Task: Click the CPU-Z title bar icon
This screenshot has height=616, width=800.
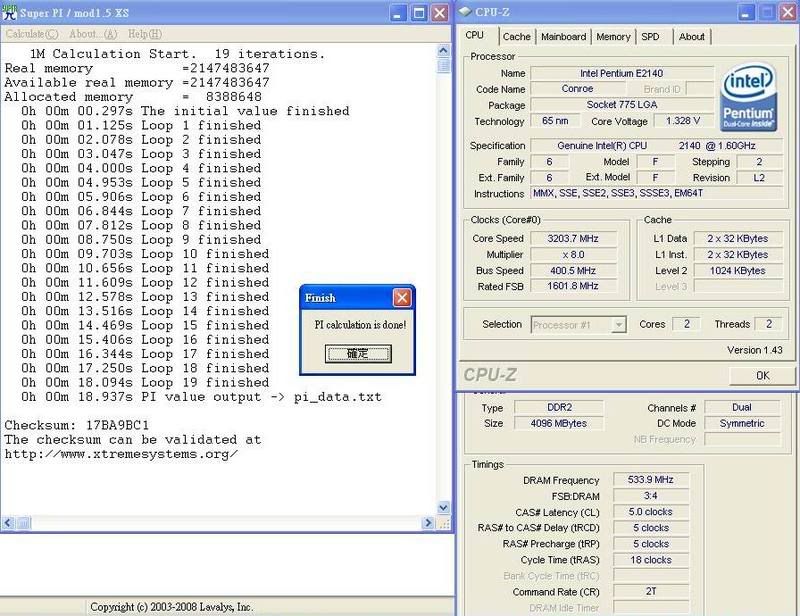Action: tap(465, 12)
